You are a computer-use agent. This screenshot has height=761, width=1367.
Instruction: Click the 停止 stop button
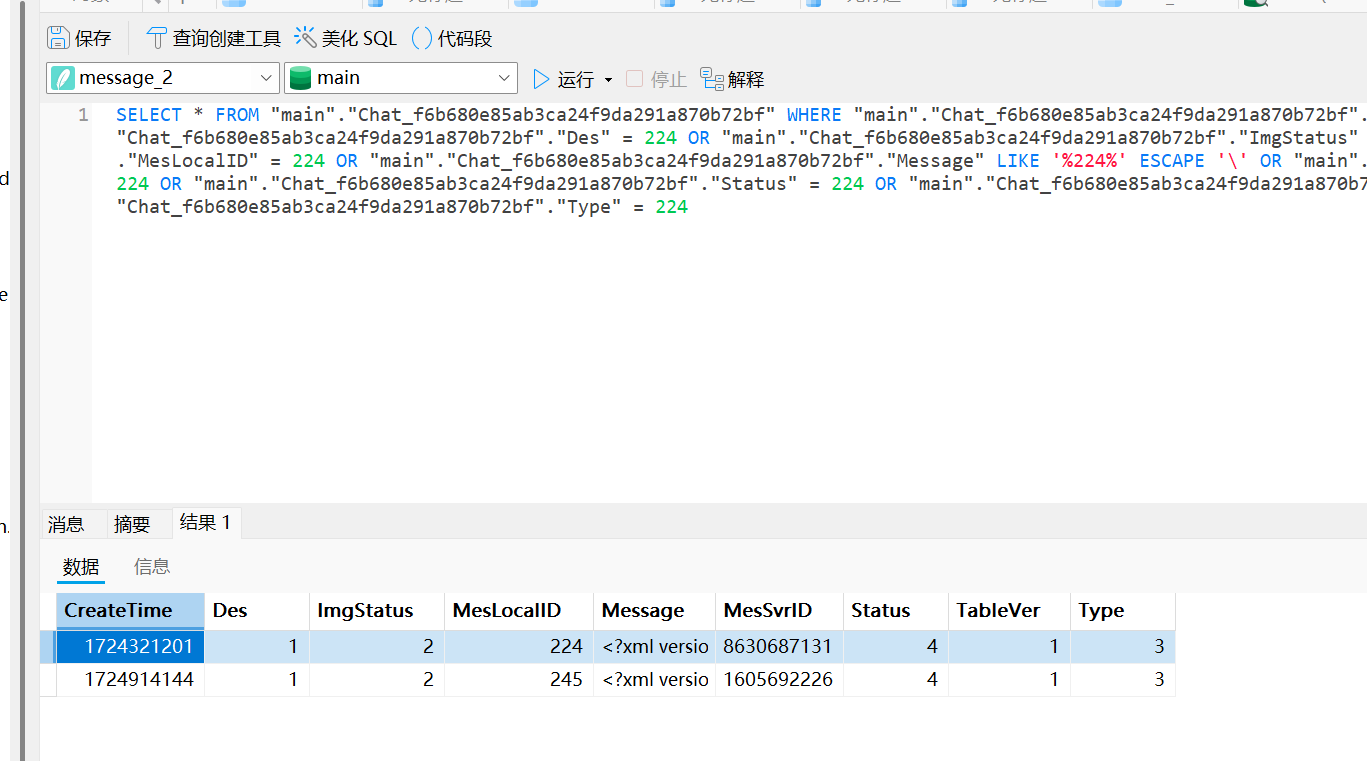pos(657,79)
